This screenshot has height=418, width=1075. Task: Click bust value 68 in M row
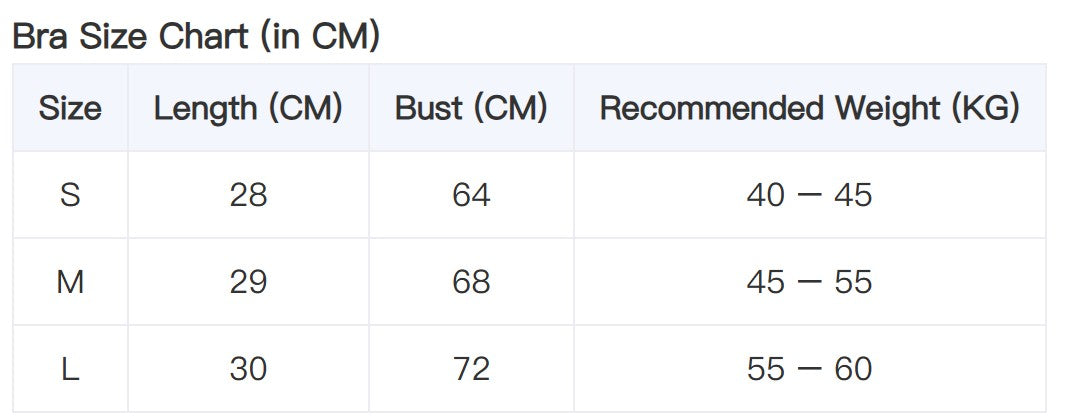click(x=471, y=282)
